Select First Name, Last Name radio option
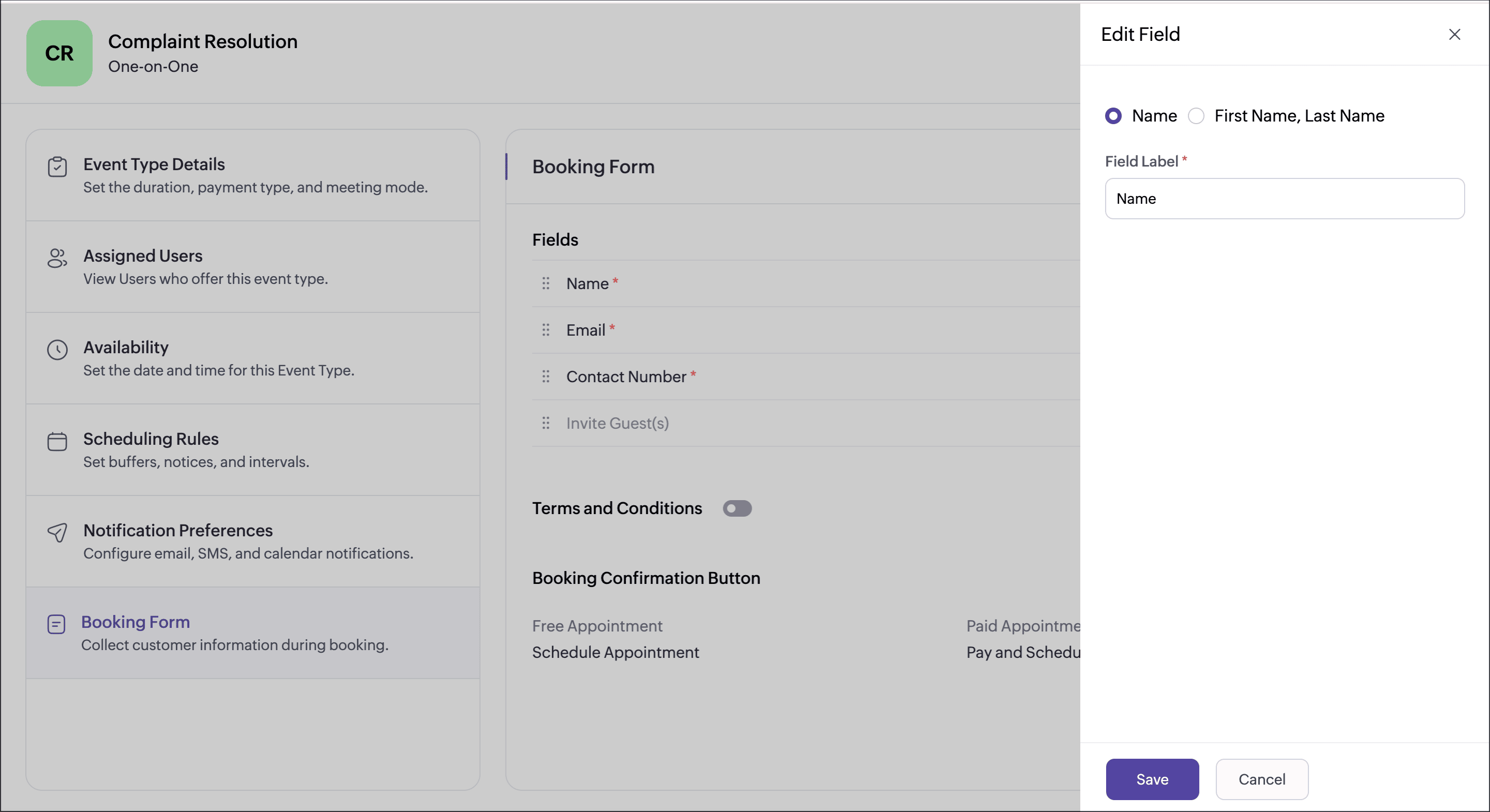 (x=1196, y=116)
